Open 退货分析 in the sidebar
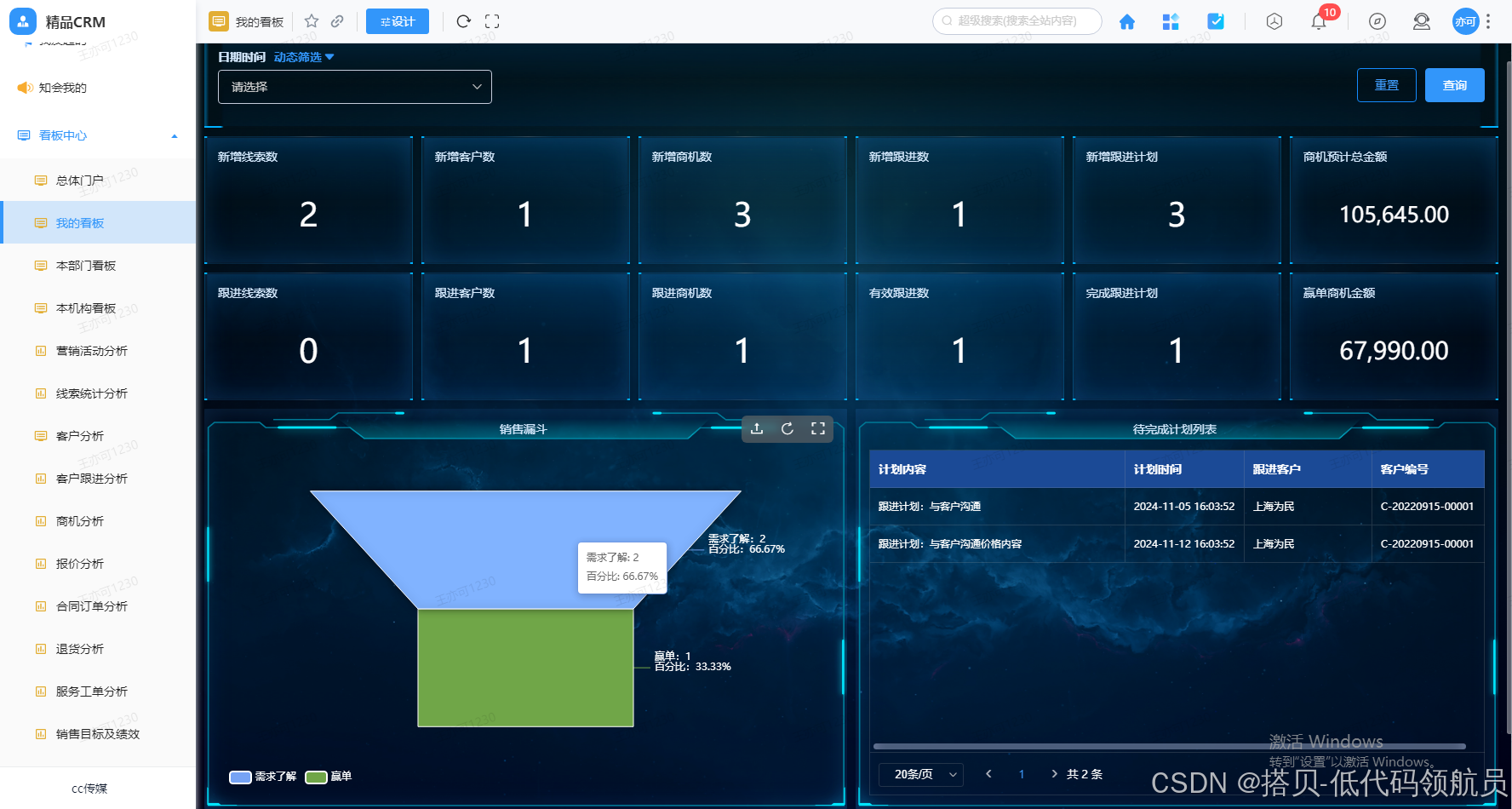Screen dimensions: 1512x809 (98, 649)
